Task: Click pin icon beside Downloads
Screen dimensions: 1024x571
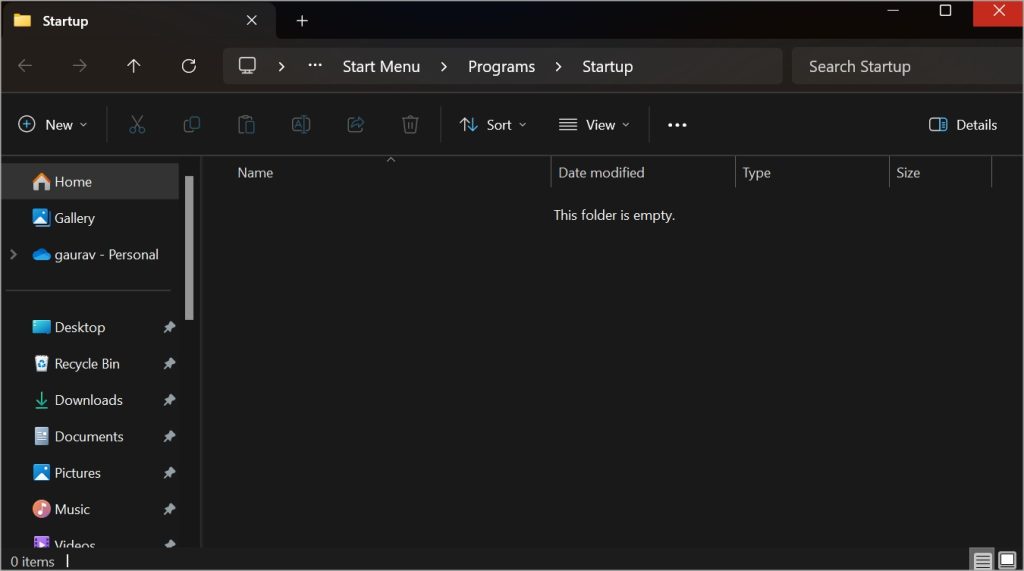Action: pos(169,400)
